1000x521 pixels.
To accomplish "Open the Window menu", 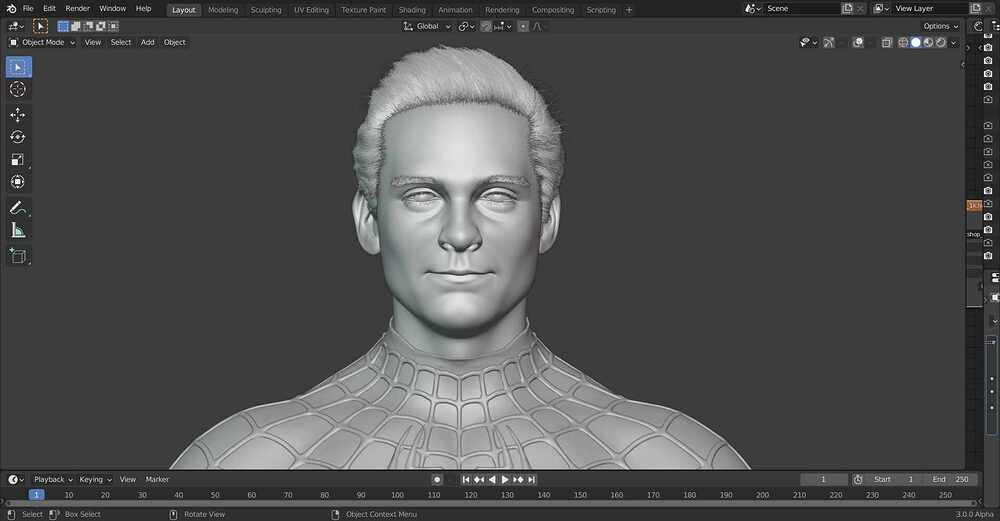I will (x=112, y=9).
